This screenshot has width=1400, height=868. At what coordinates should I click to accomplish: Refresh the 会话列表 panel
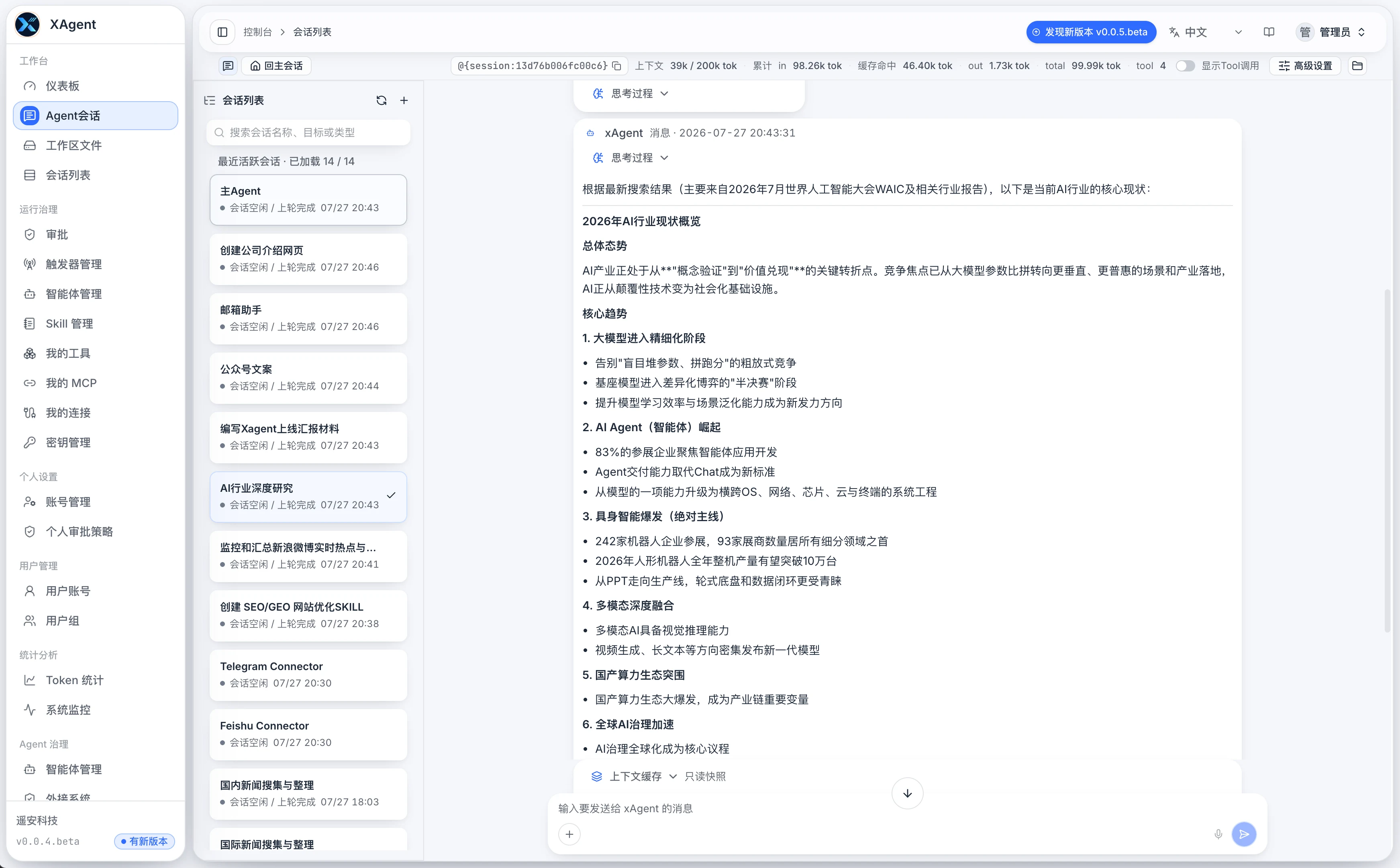click(x=381, y=100)
